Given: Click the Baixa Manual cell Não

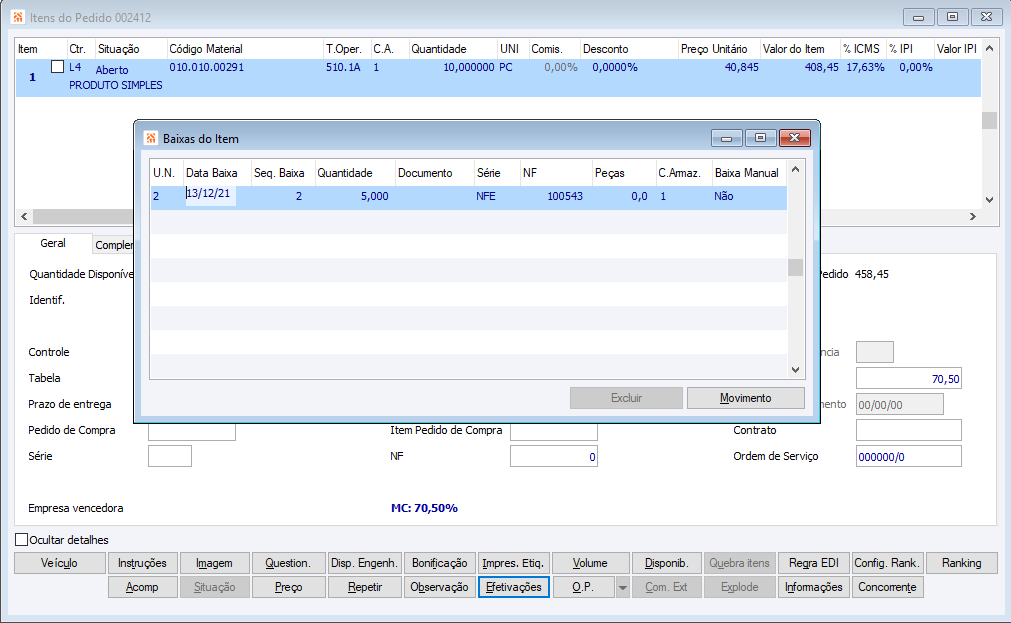Looking at the screenshot, I should [723, 196].
